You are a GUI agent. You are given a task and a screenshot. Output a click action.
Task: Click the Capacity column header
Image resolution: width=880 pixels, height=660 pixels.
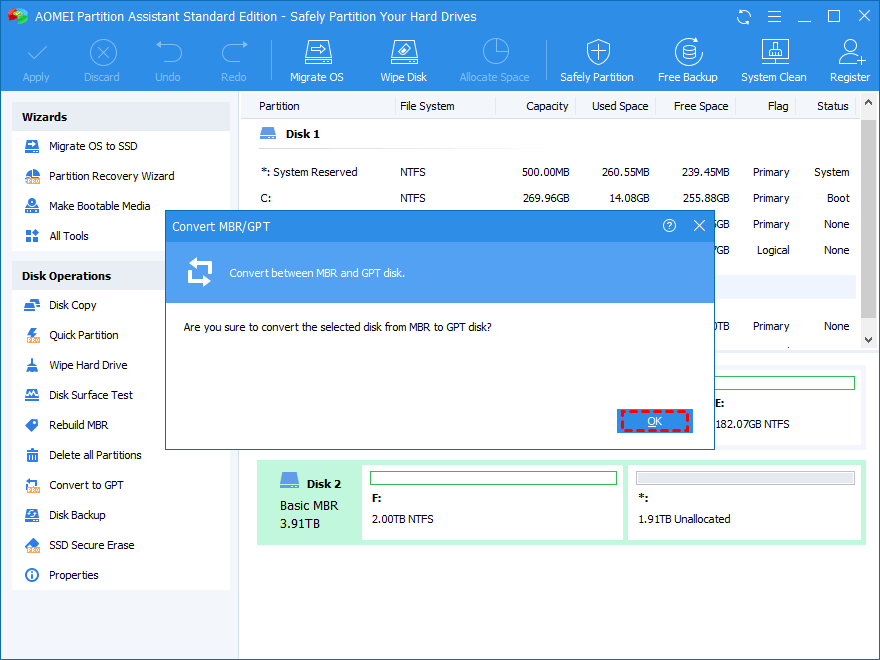tap(547, 106)
